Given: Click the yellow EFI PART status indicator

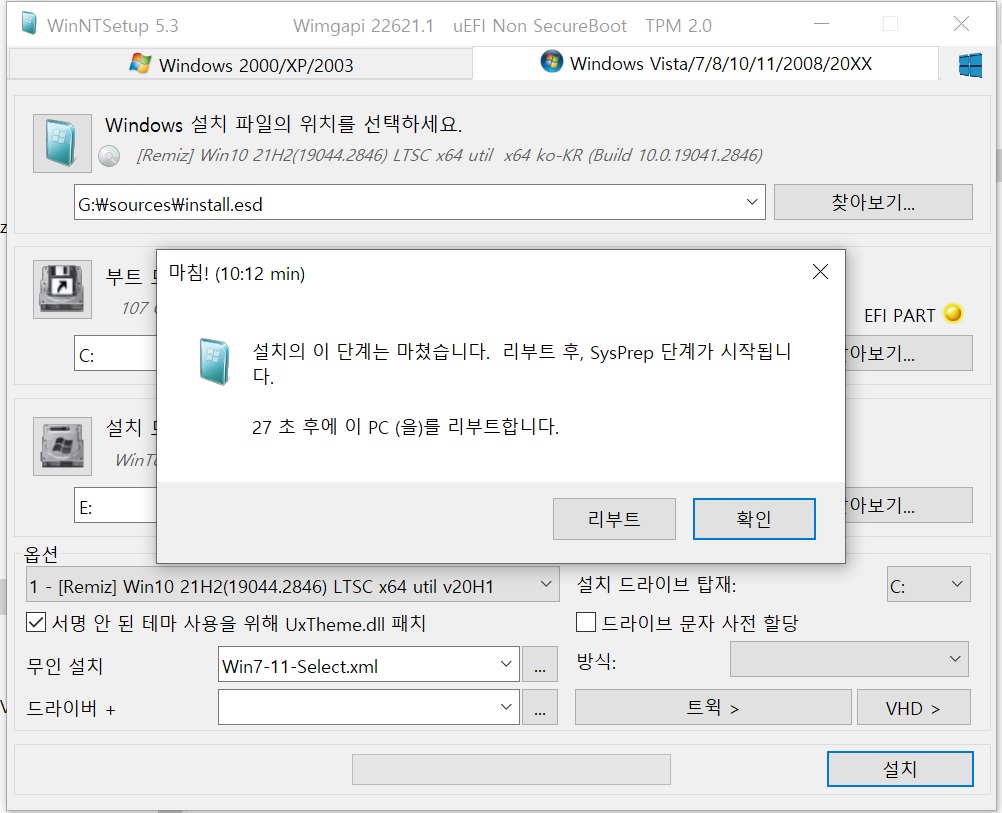Looking at the screenshot, I should [953, 313].
